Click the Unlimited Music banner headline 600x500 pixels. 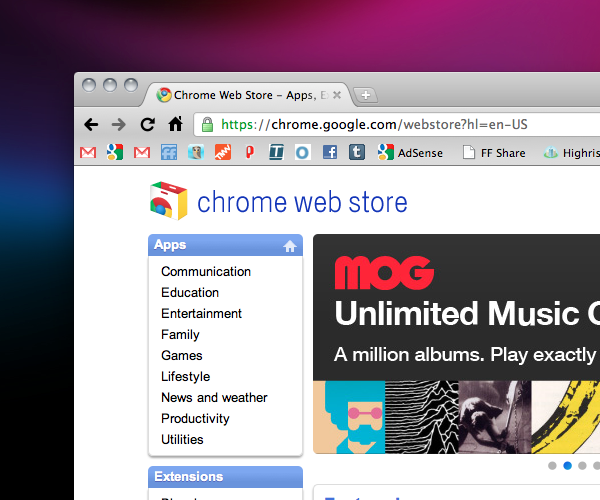click(467, 314)
